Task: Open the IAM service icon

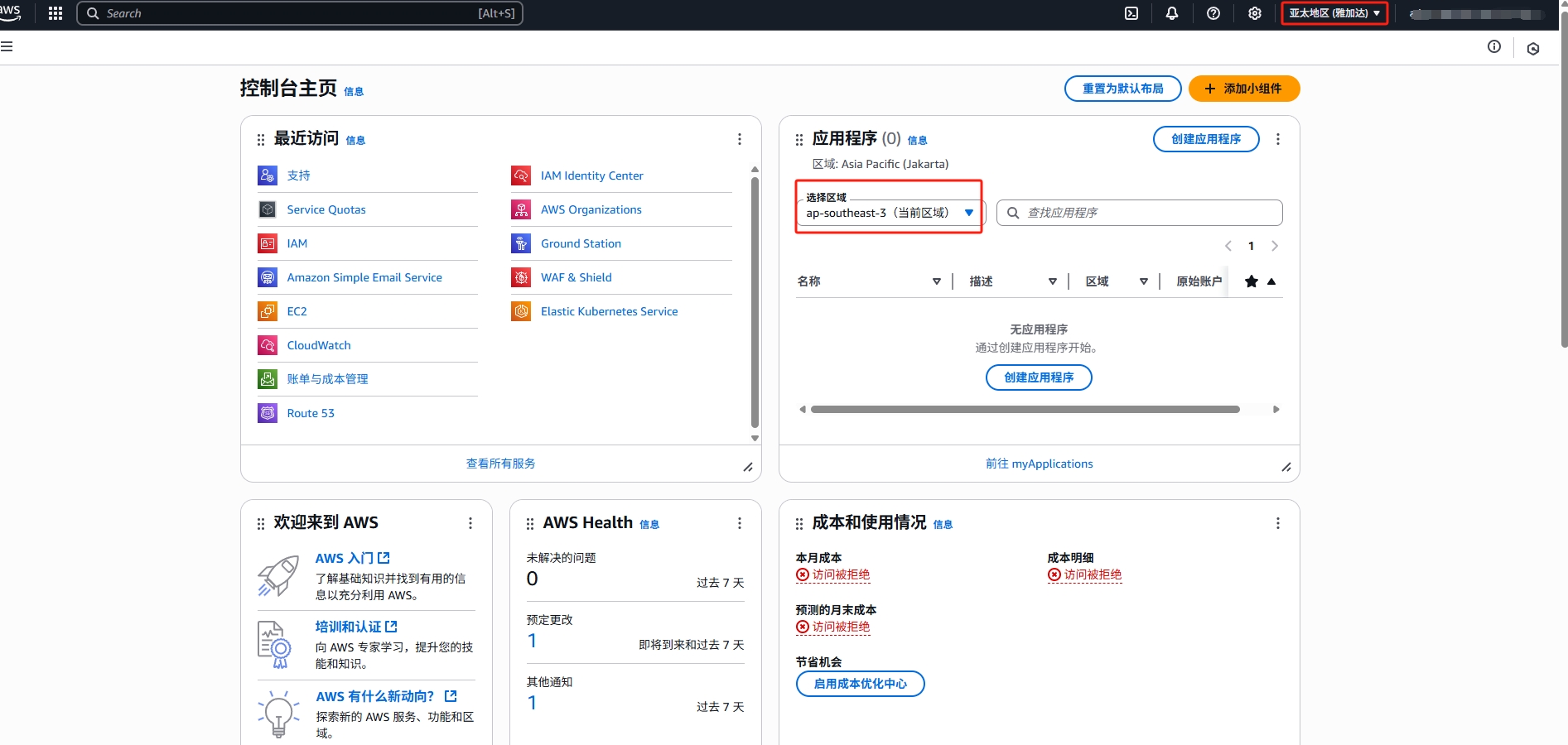Action: pos(268,243)
